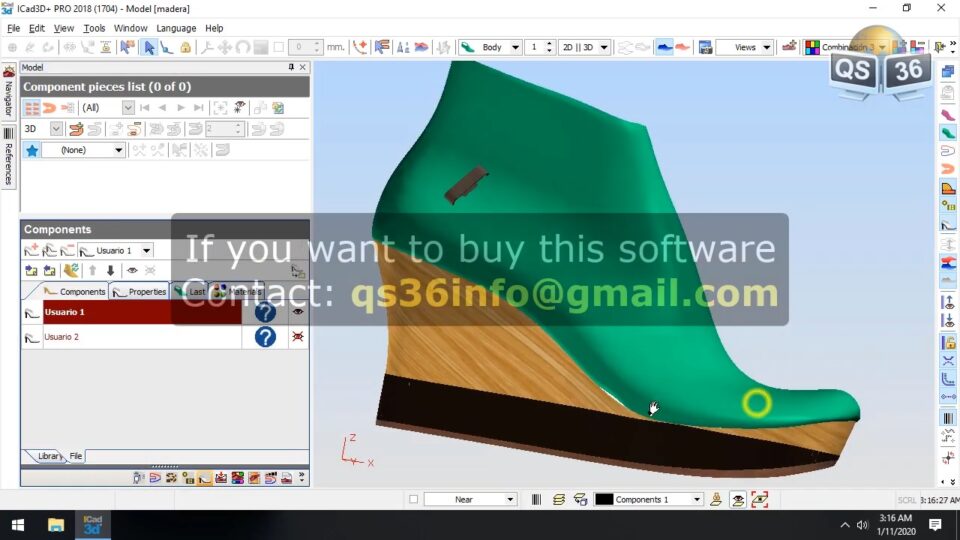Click the green last icon in right sidebar
The image size is (960, 540).
pos(948,132)
